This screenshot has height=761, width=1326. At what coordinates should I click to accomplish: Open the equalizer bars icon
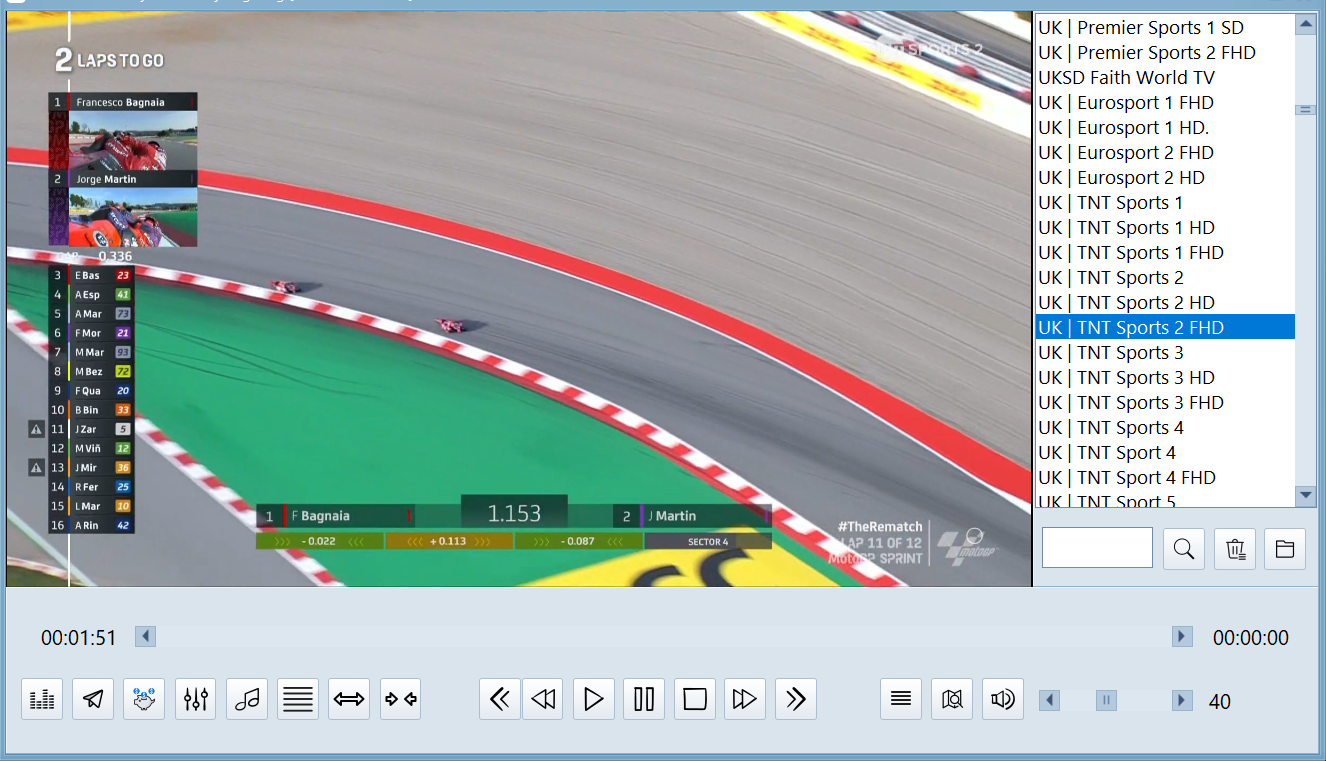pos(42,699)
